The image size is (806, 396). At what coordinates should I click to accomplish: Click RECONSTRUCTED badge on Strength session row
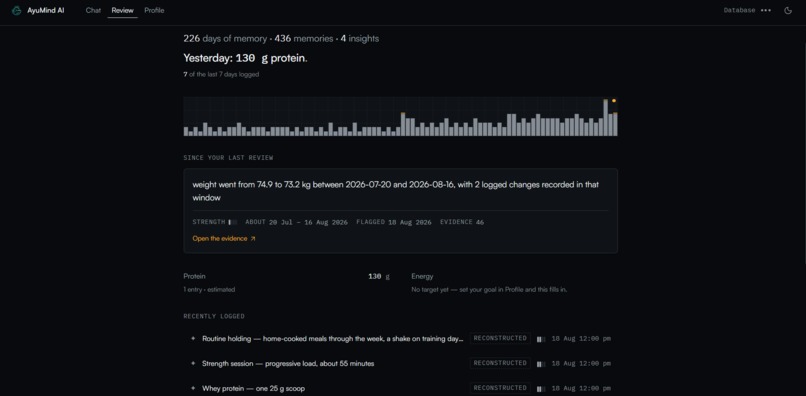click(x=500, y=363)
